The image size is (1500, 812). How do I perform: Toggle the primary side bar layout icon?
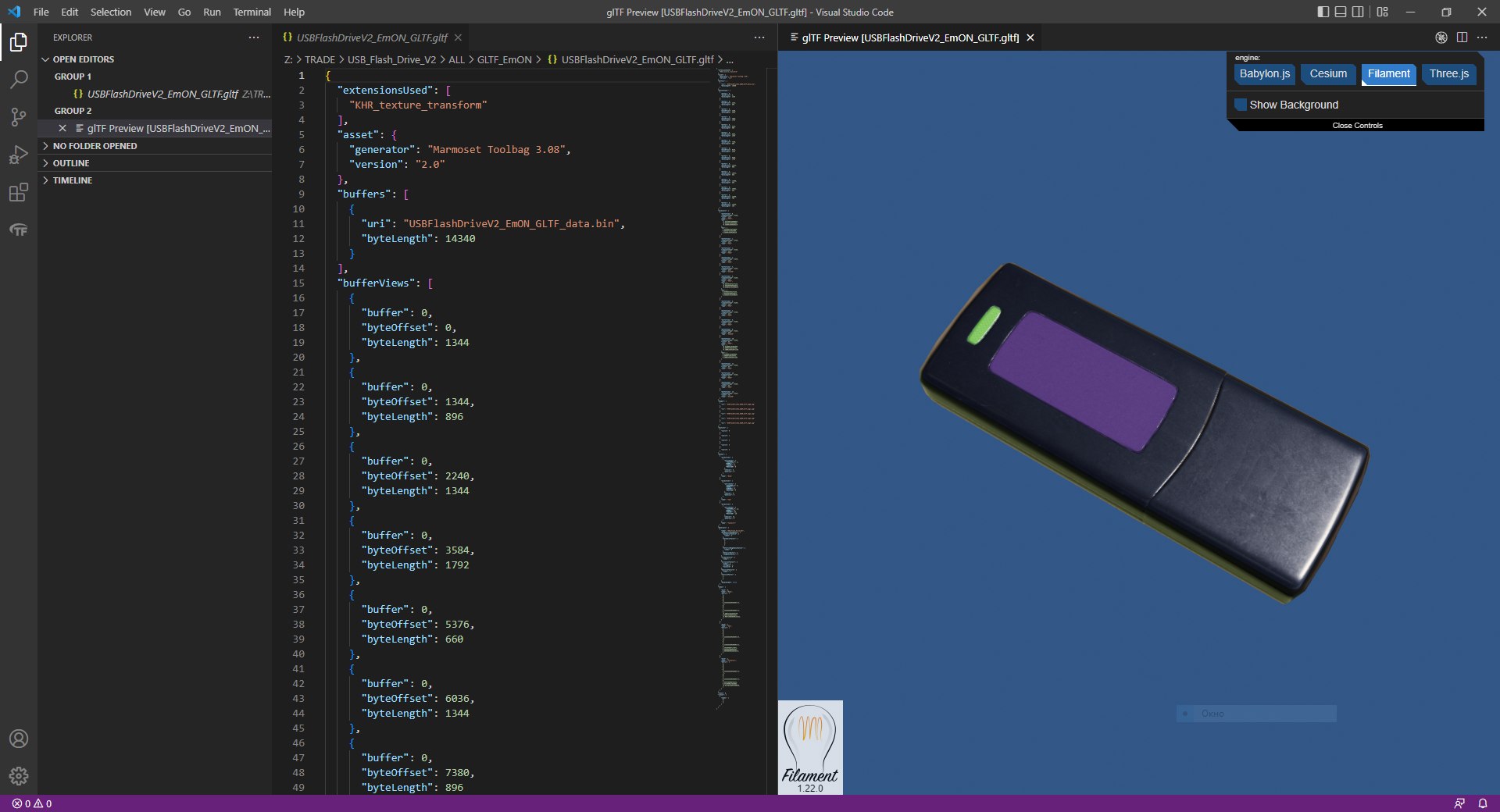tap(1323, 12)
